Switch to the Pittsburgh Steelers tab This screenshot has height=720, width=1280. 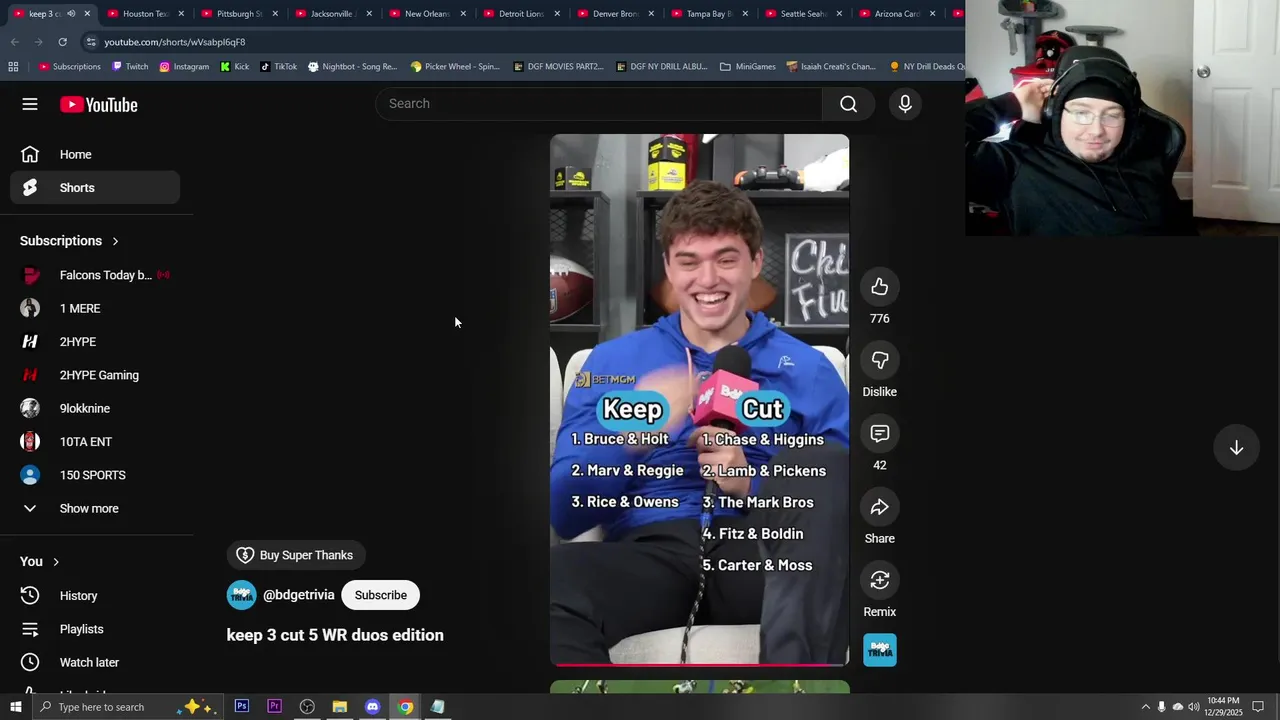239,14
